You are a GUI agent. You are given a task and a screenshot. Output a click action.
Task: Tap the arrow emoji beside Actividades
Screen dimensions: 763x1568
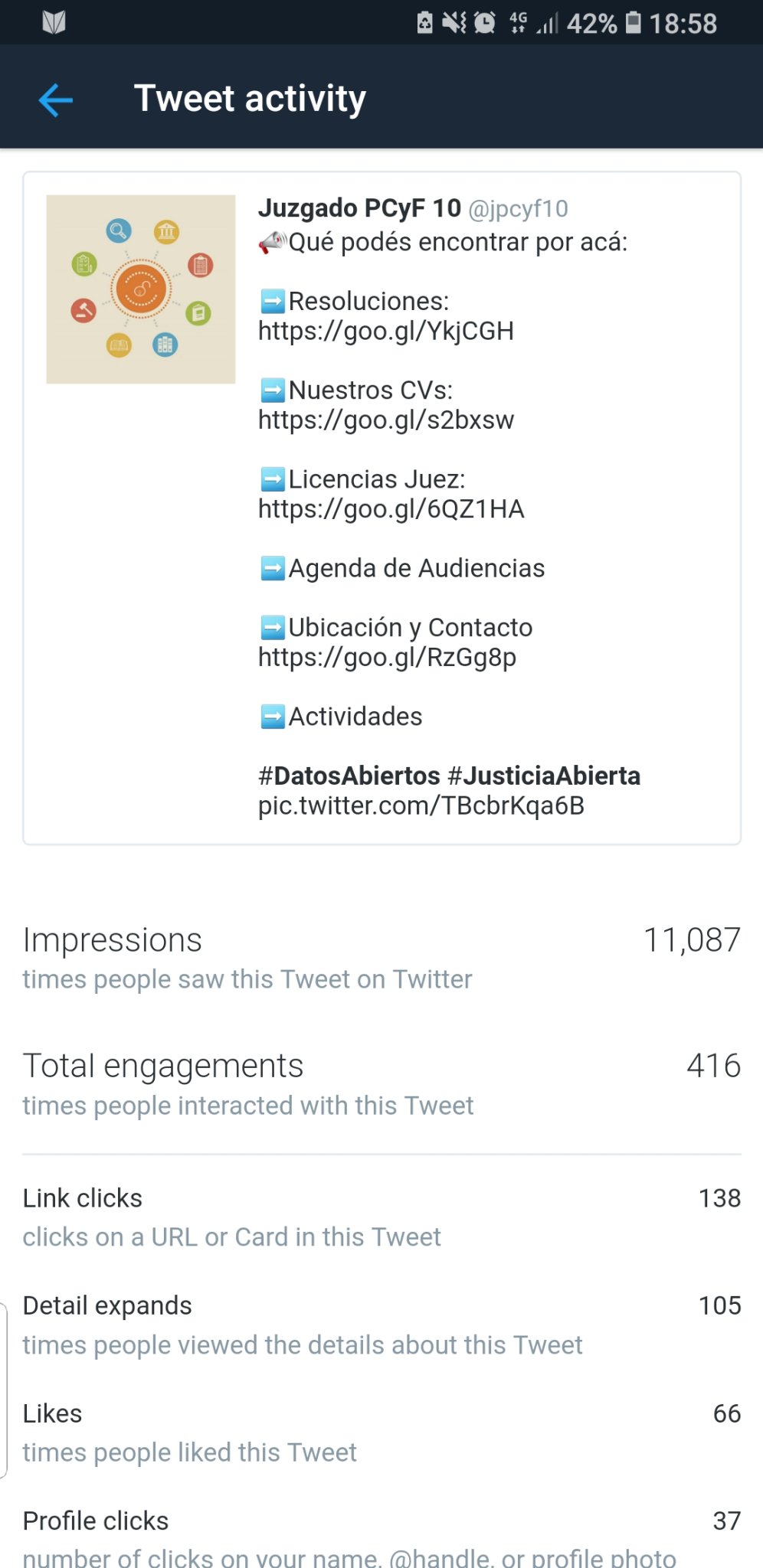(x=273, y=717)
